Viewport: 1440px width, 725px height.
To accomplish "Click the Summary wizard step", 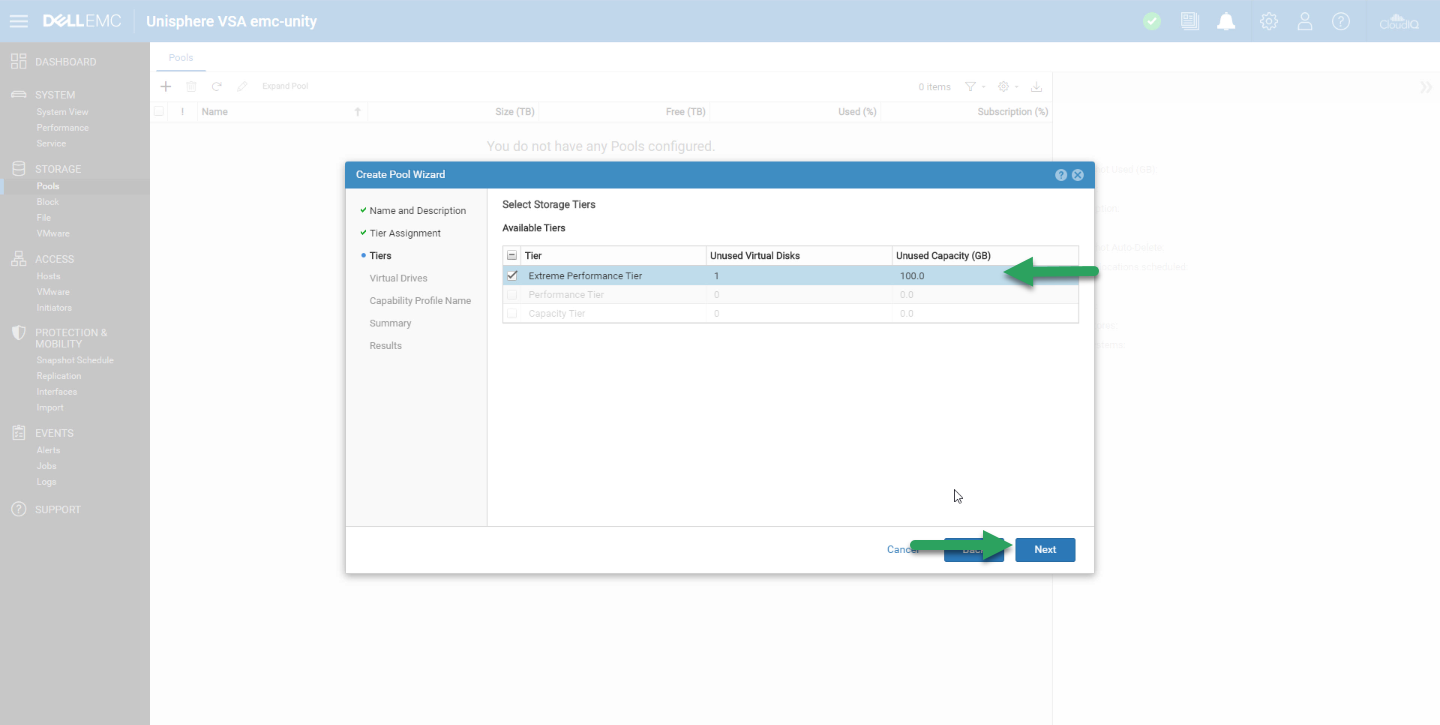I will (390, 324).
